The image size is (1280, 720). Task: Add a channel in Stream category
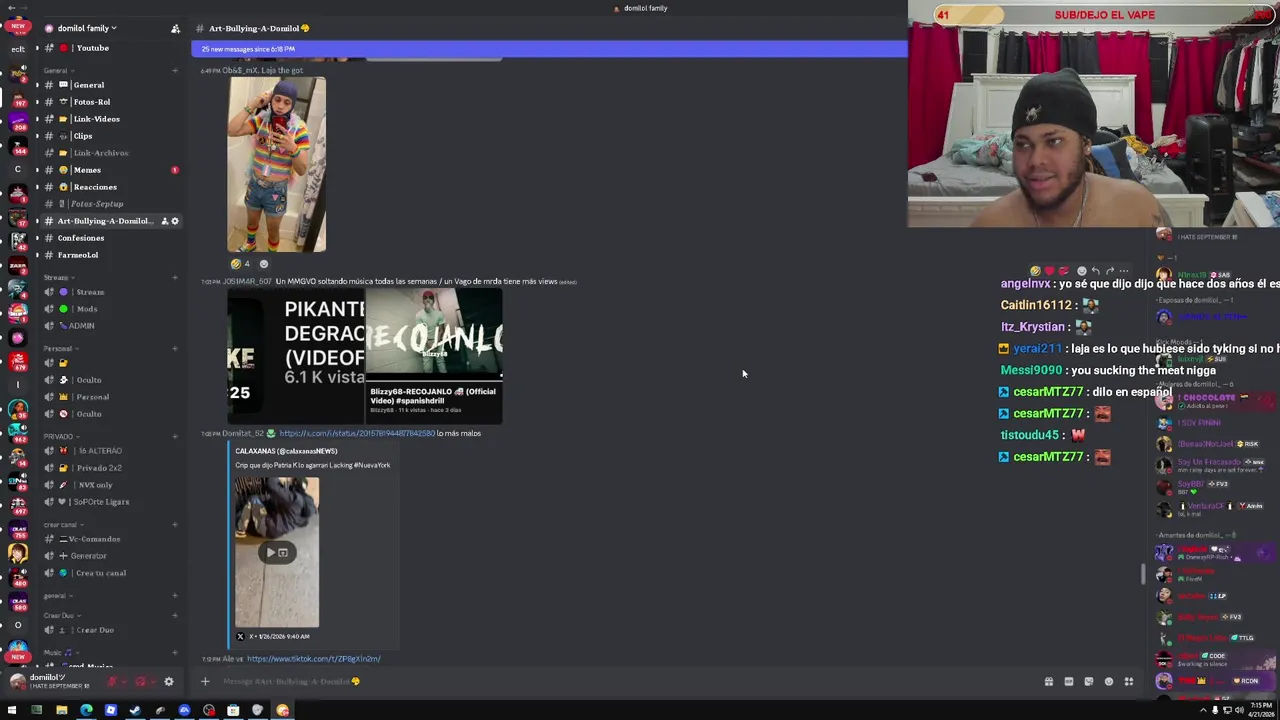175,277
